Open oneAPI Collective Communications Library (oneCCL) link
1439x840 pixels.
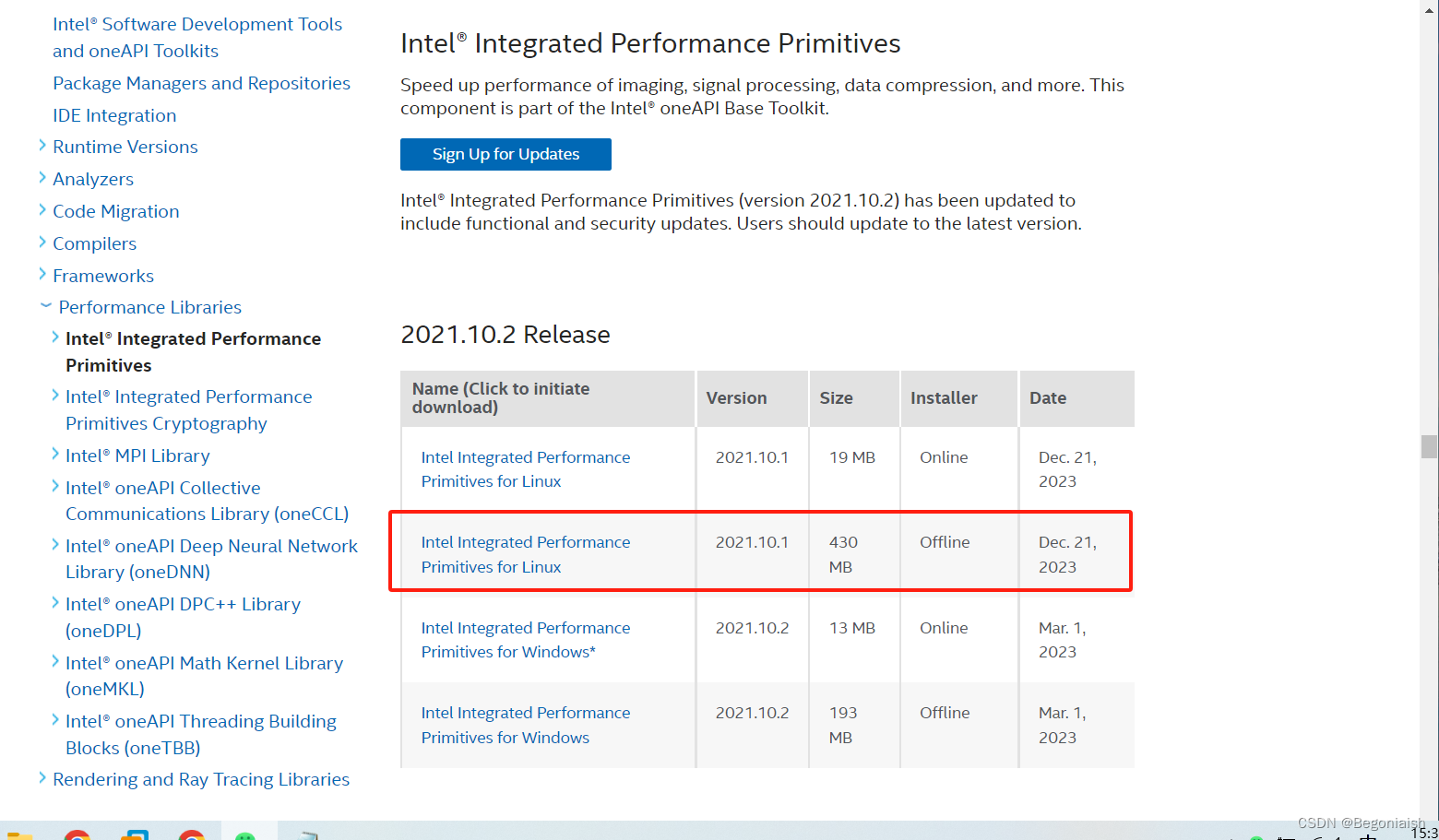click(208, 501)
